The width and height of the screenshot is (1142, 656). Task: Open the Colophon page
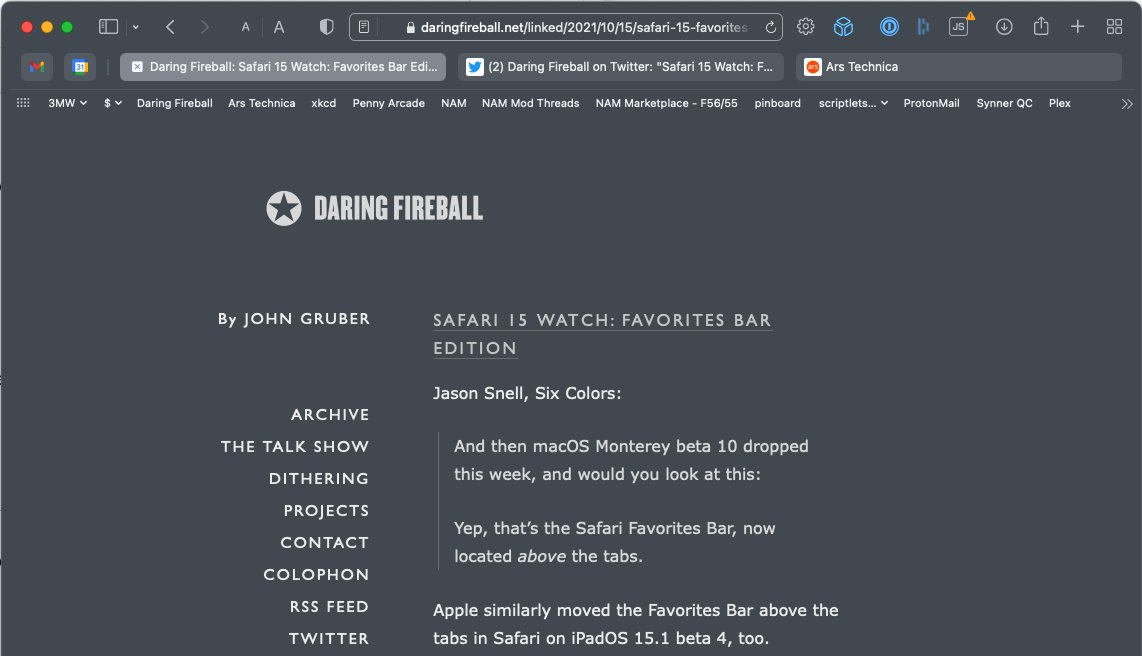coord(316,574)
